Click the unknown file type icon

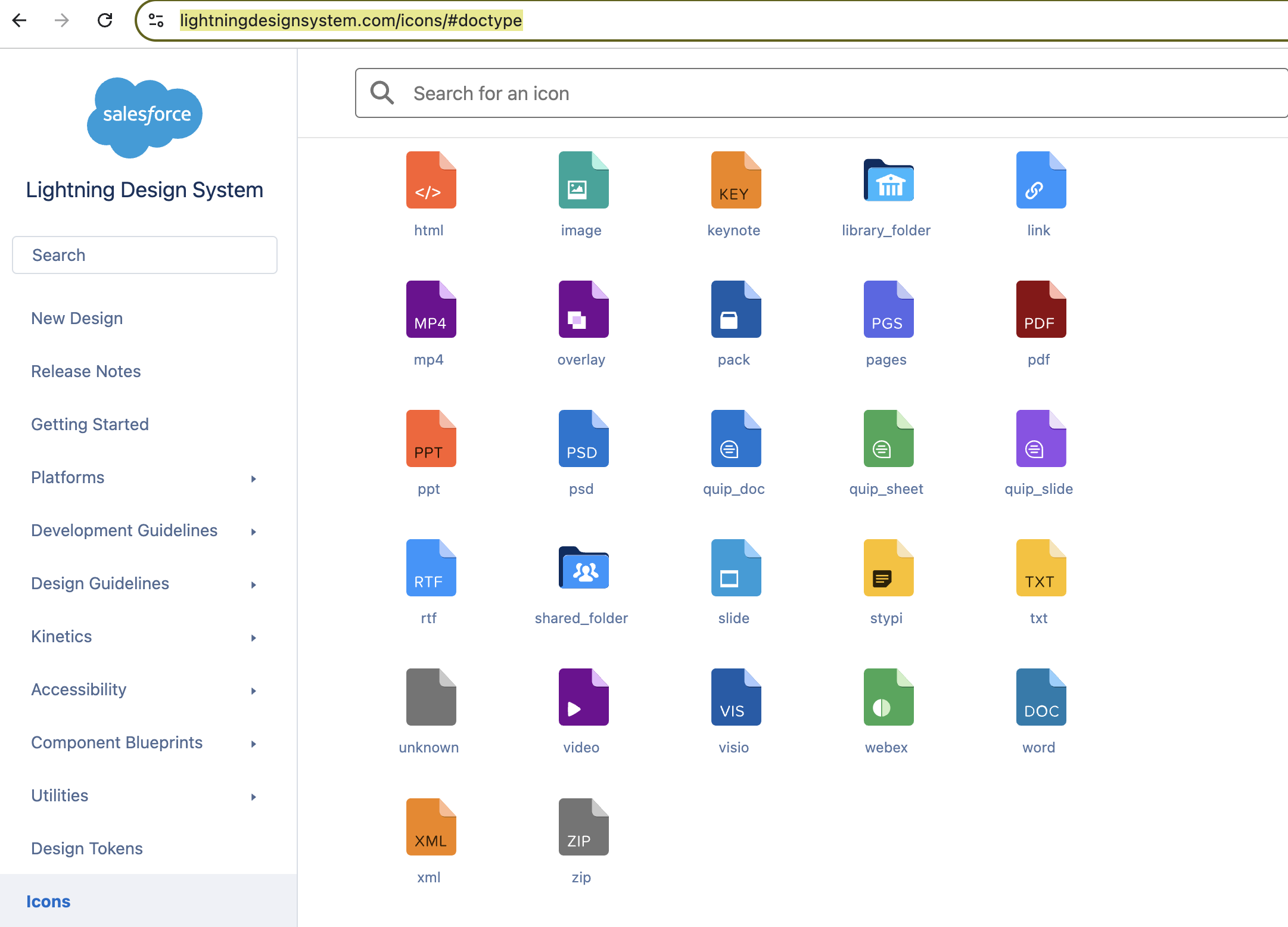(x=430, y=696)
